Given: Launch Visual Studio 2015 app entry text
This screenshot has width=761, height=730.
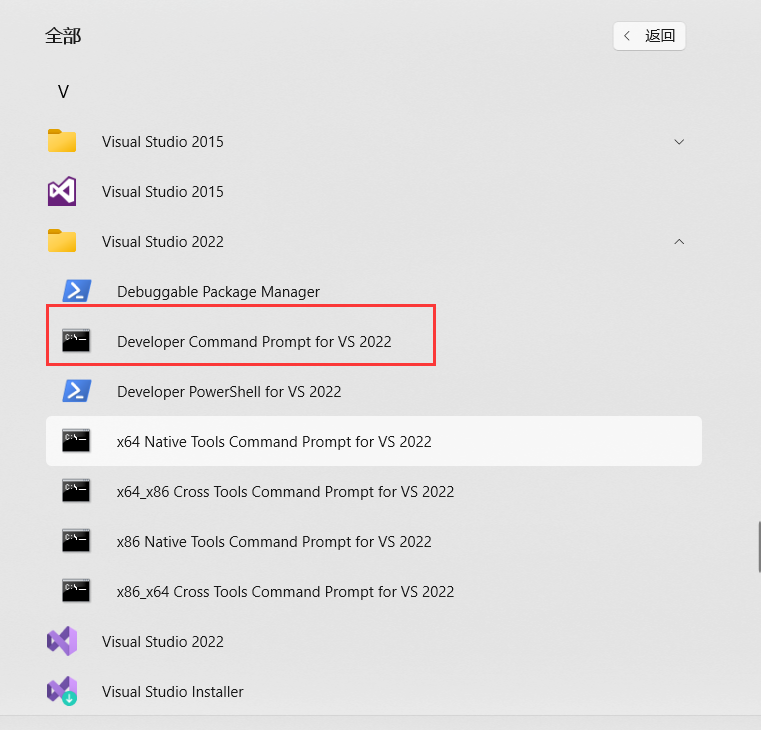Looking at the screenshot, I should coord(163,192).
